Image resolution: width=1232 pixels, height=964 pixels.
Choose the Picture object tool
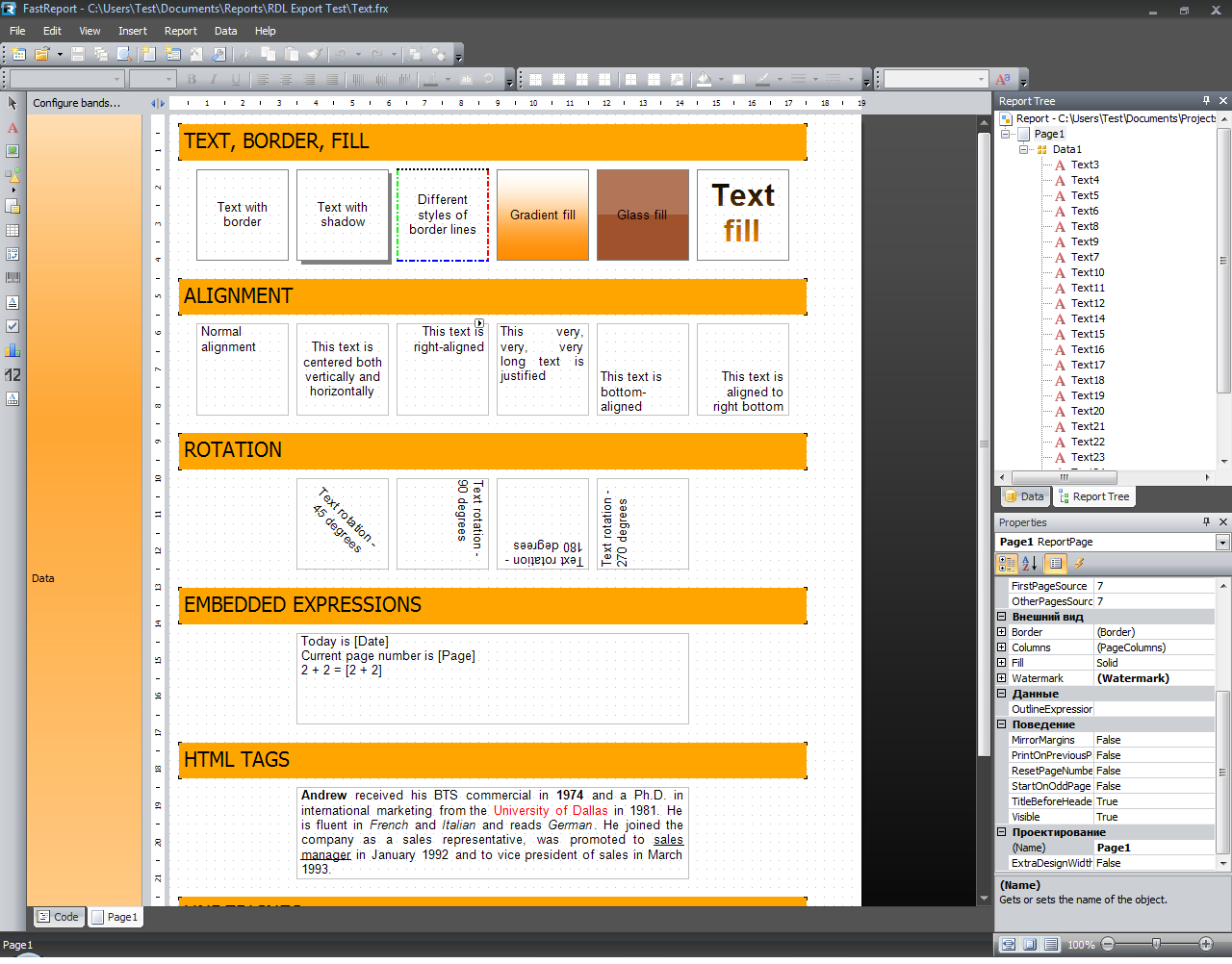[13, 151]
